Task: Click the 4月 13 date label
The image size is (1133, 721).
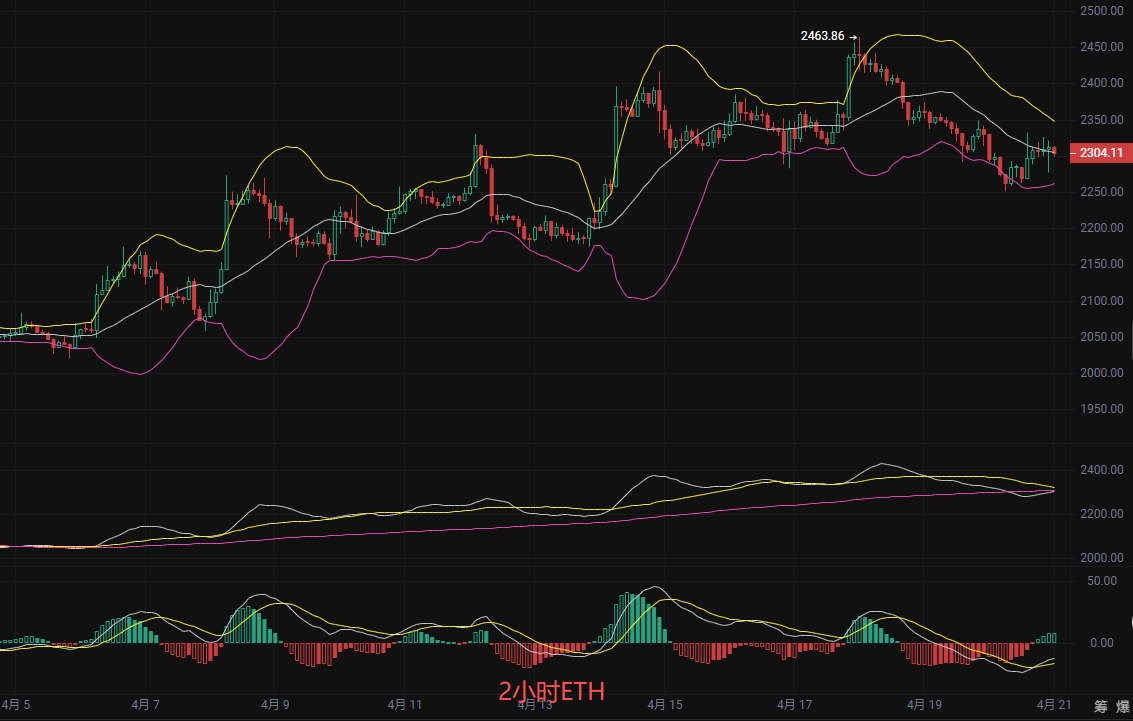Action: (x=535, y=705)
